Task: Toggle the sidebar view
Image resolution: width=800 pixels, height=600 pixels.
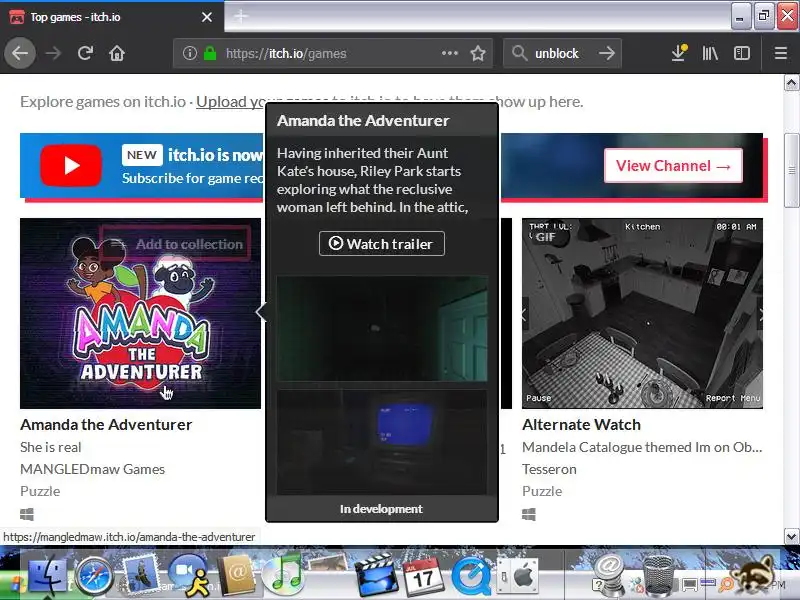Action: pos(742,53)
